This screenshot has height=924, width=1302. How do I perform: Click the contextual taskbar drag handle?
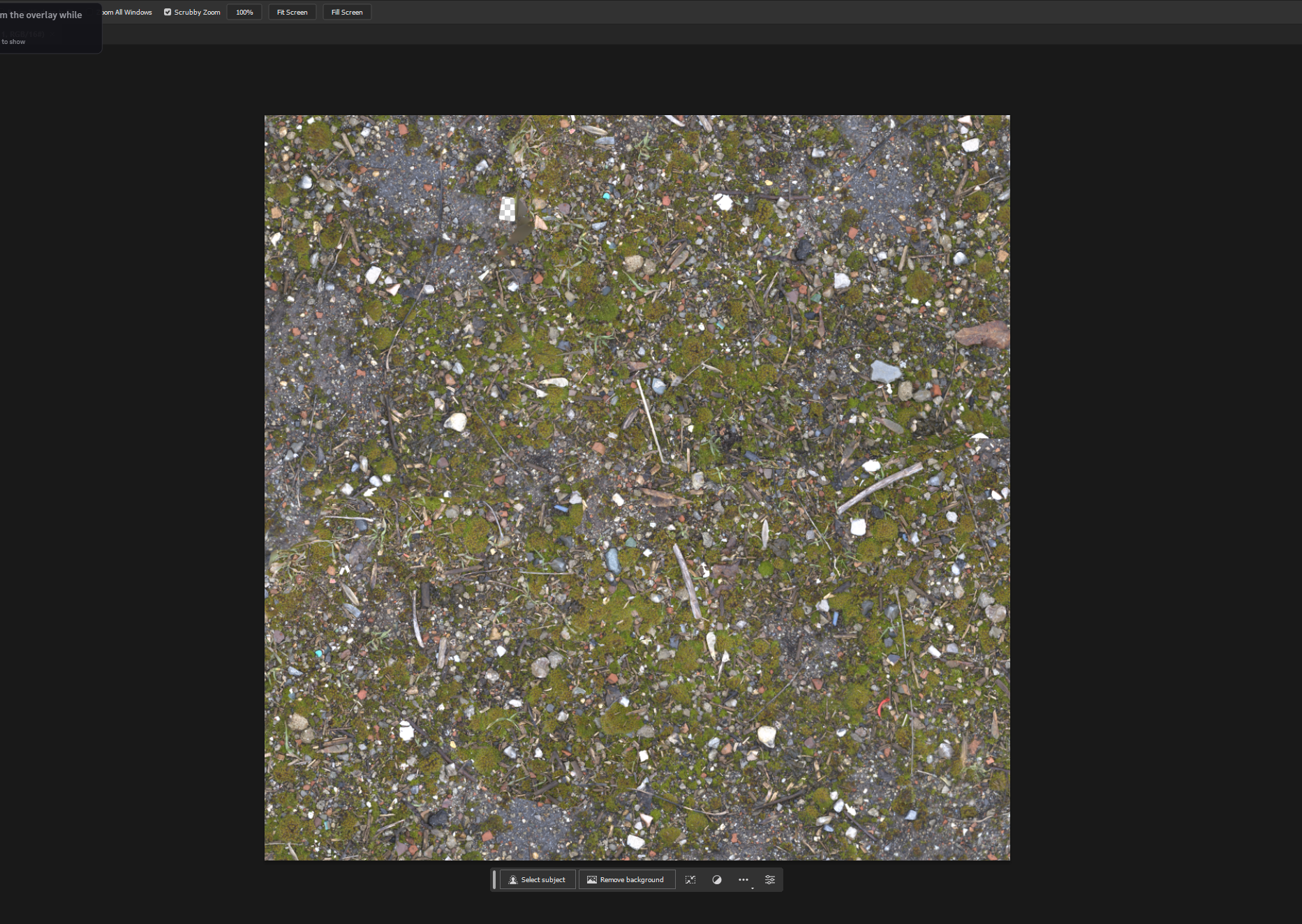pyautogui.click(x=494, y=879)
